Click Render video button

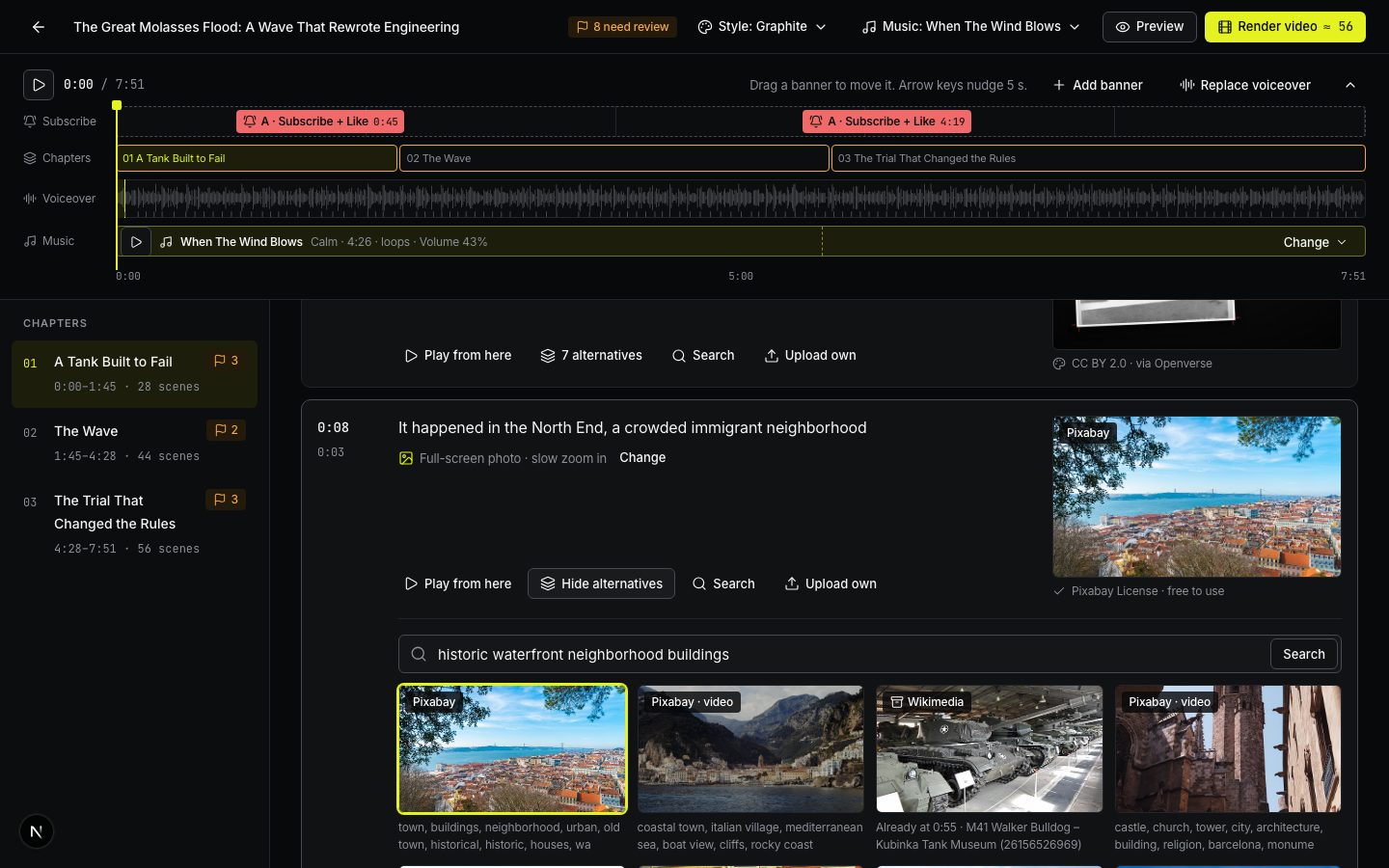pyautogui.click(x=1285, y=27)
